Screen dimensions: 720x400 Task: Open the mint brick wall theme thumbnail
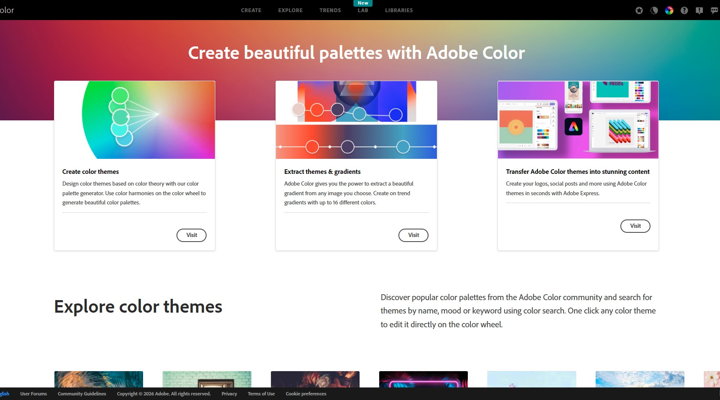coord(207,379)
